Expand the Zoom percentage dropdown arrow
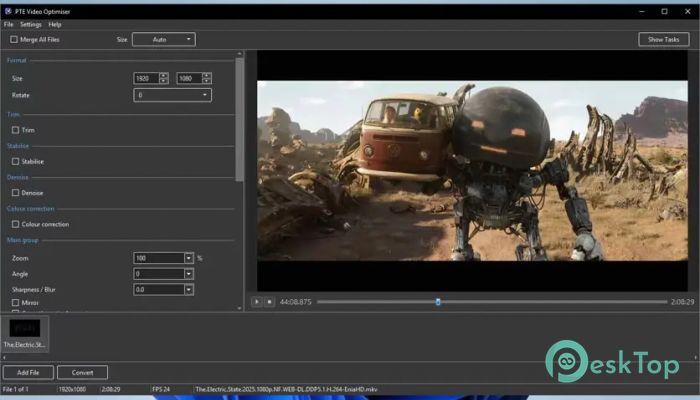This screenshot has width=700, height=400. (x=189, y=258)
